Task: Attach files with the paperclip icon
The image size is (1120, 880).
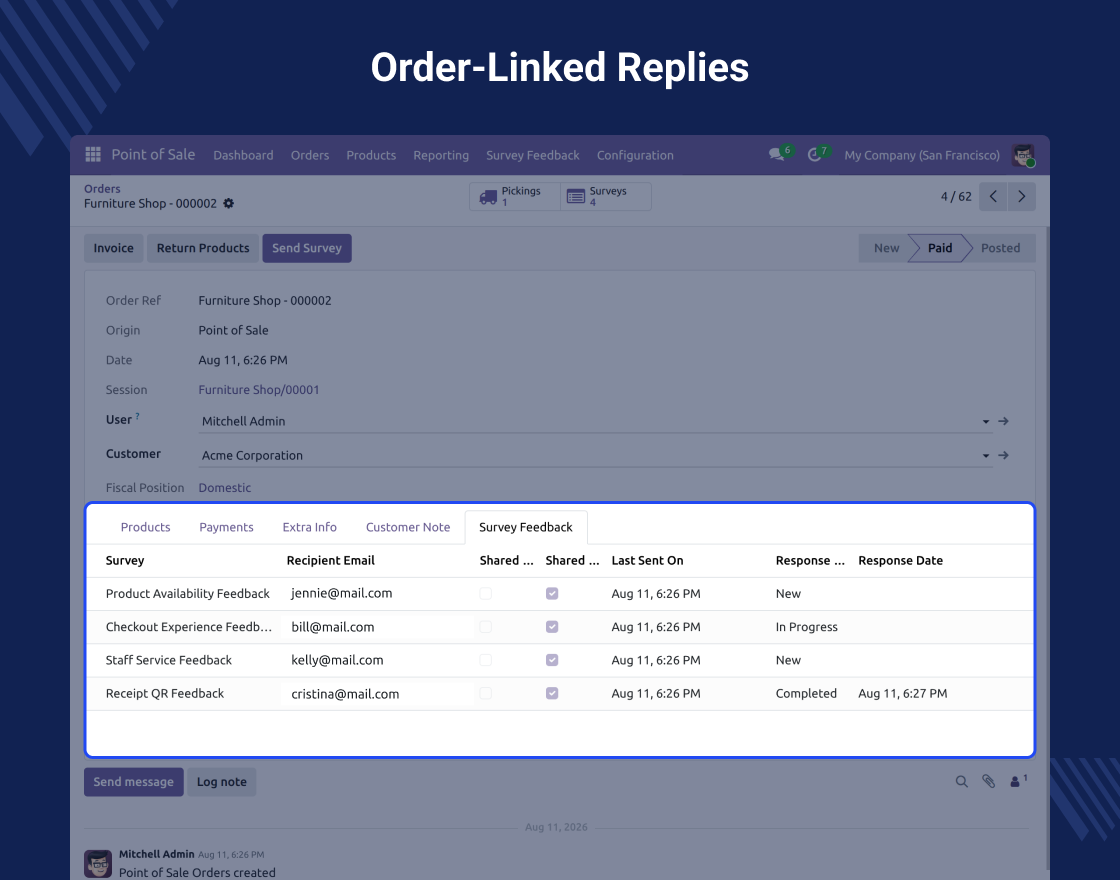Action: coord(989,781)
